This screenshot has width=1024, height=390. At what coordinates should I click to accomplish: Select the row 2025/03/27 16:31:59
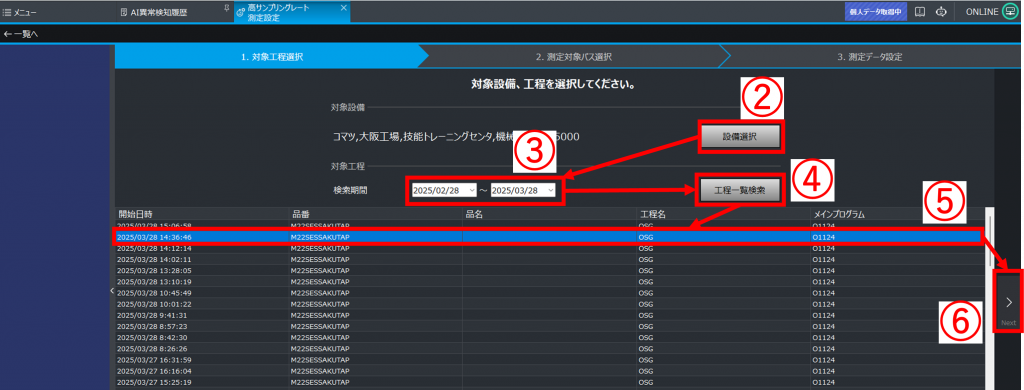(x=549, y=359)
